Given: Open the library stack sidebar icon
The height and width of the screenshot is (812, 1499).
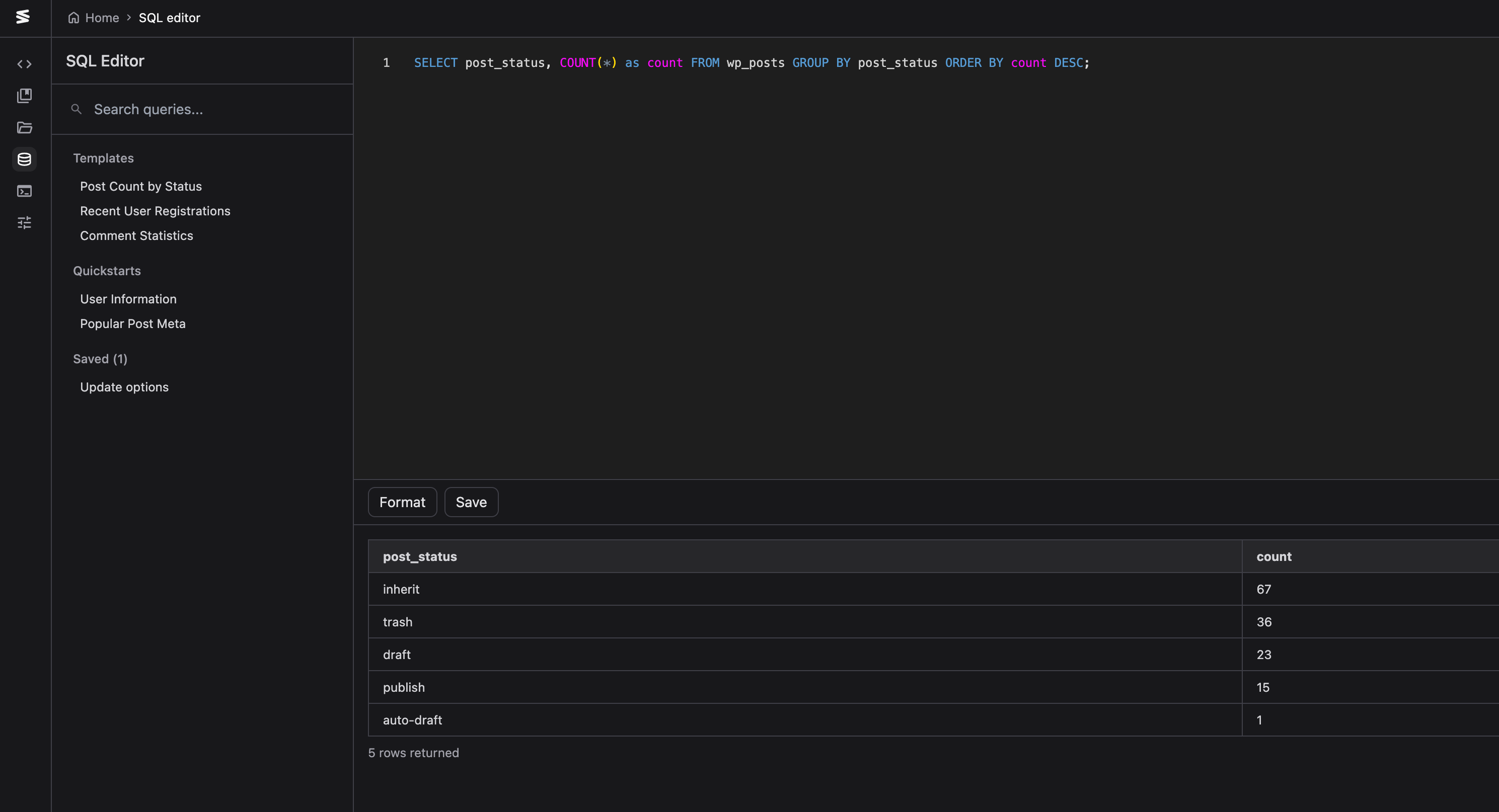Looking at the screenshot, I should tap(25, 96).
